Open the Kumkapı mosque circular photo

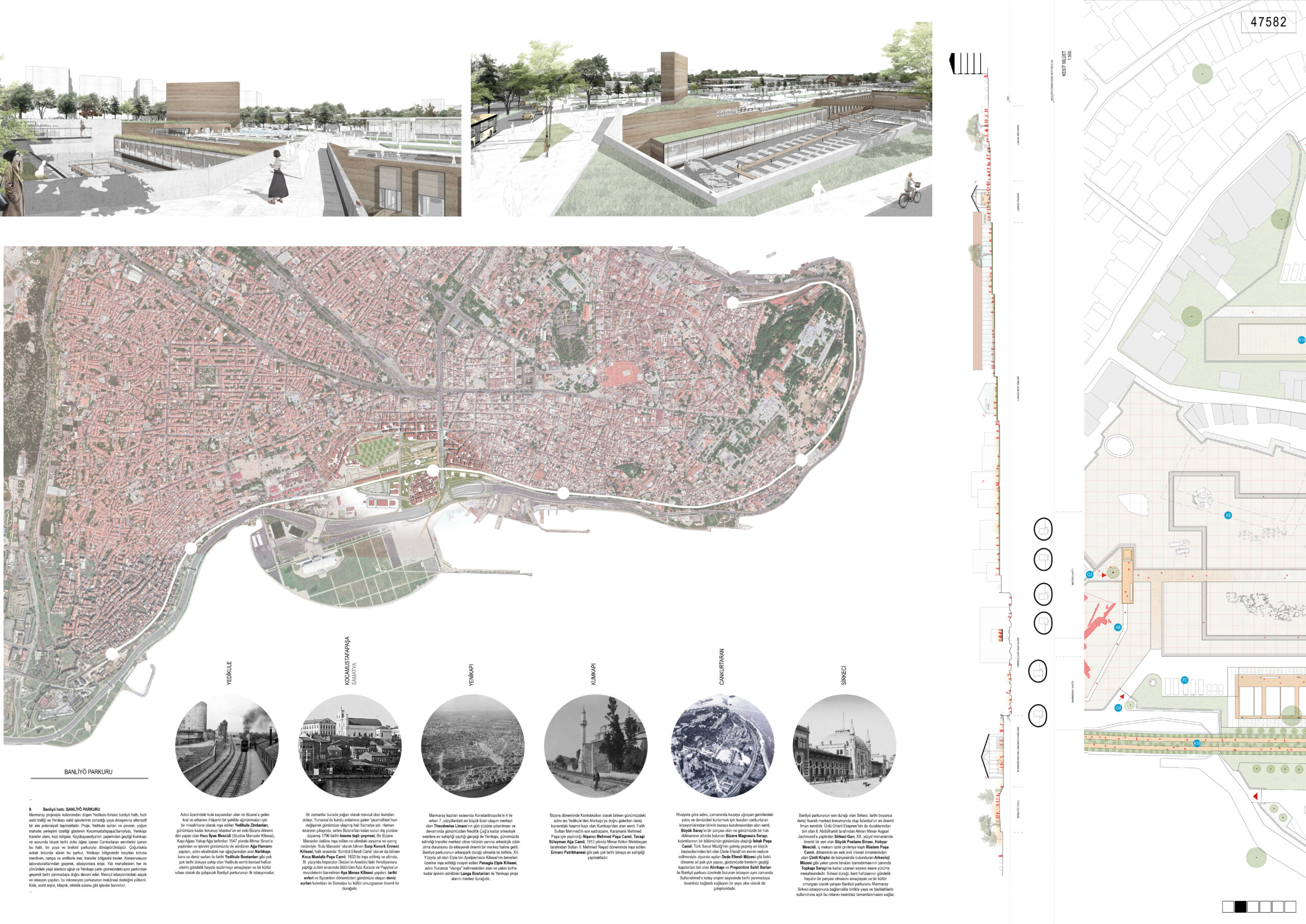click(x=595, y=746)
